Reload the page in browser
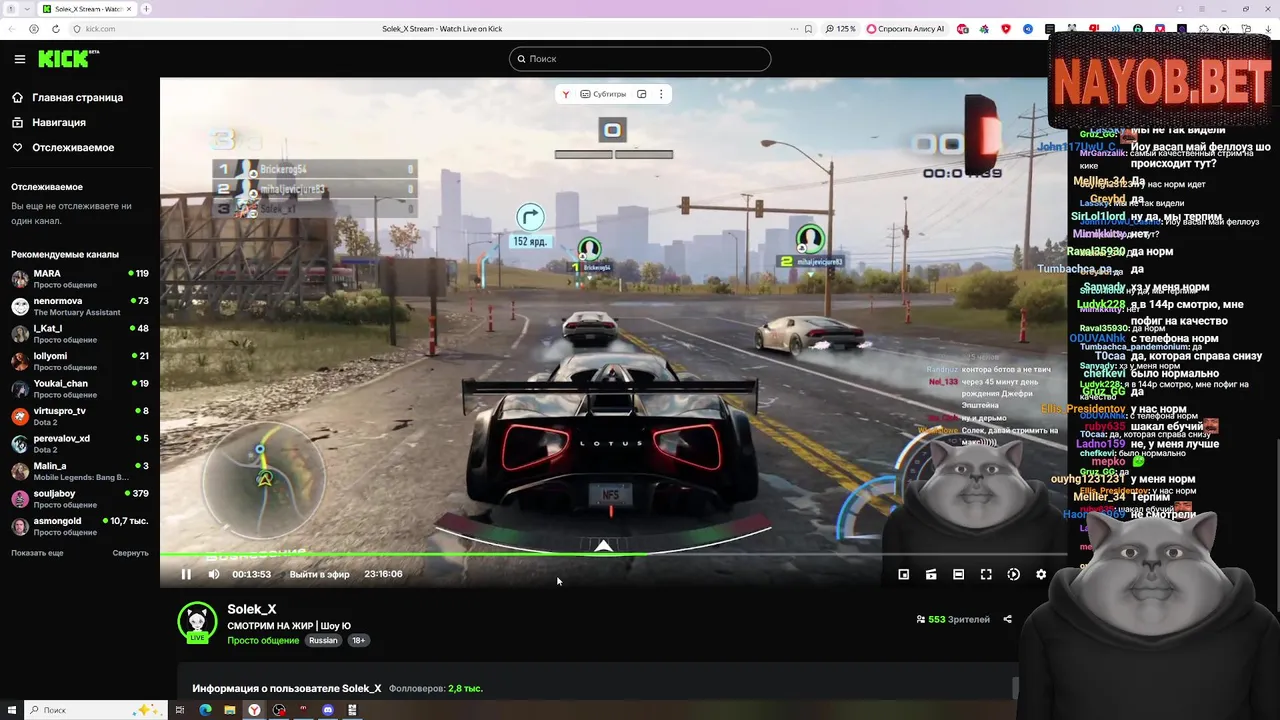The height and width of the screenshot is (720, 1280). (56, 29)
